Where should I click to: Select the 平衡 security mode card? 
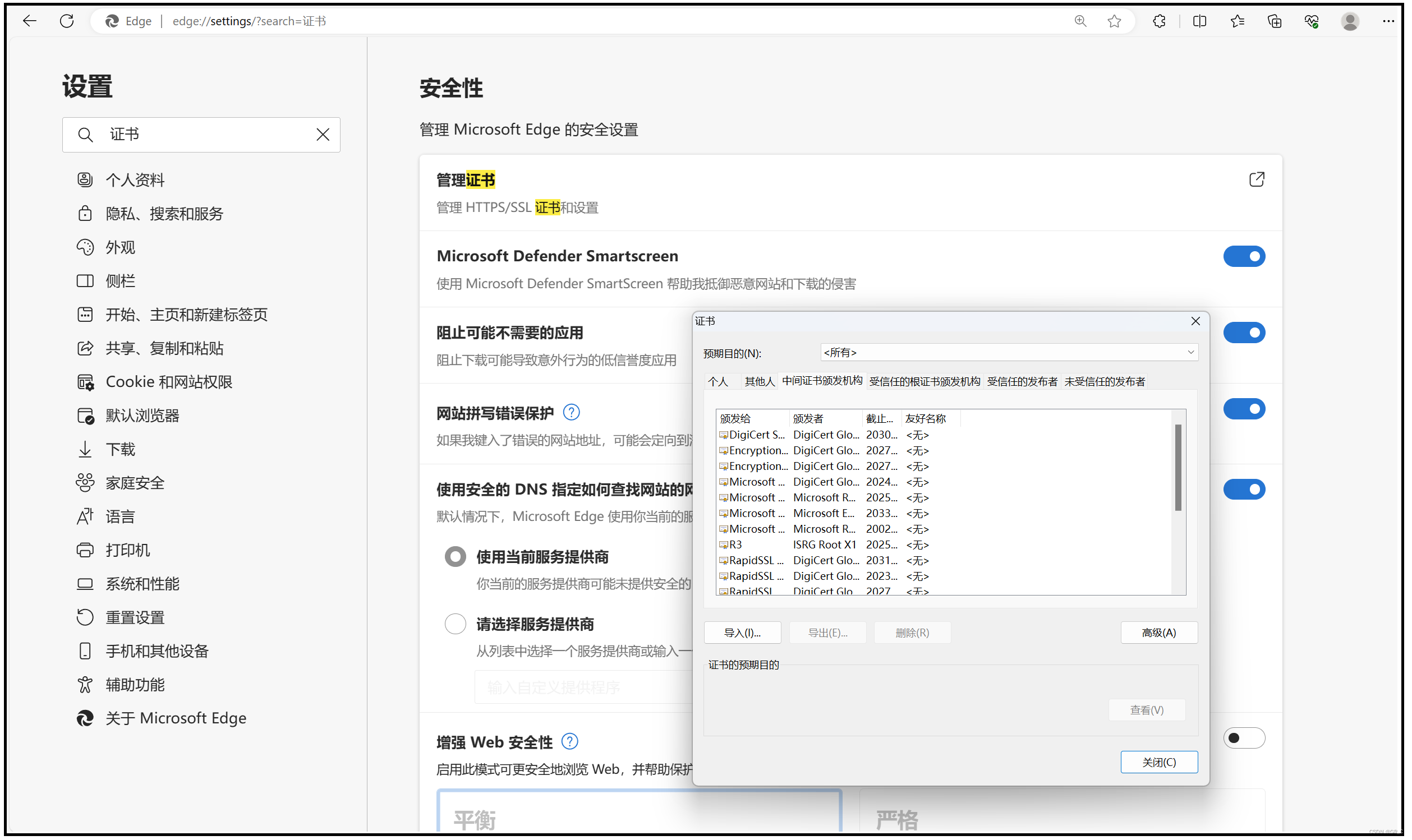[638, 812]
